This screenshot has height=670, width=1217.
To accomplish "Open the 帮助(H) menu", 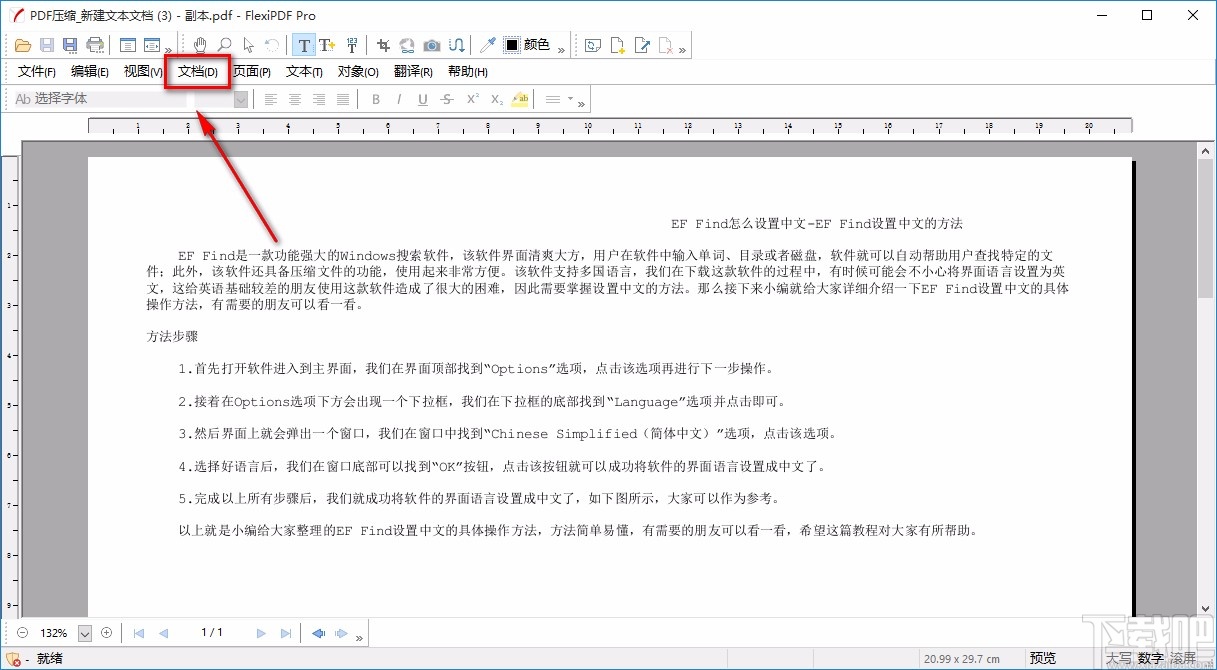I will pos(468,71).
